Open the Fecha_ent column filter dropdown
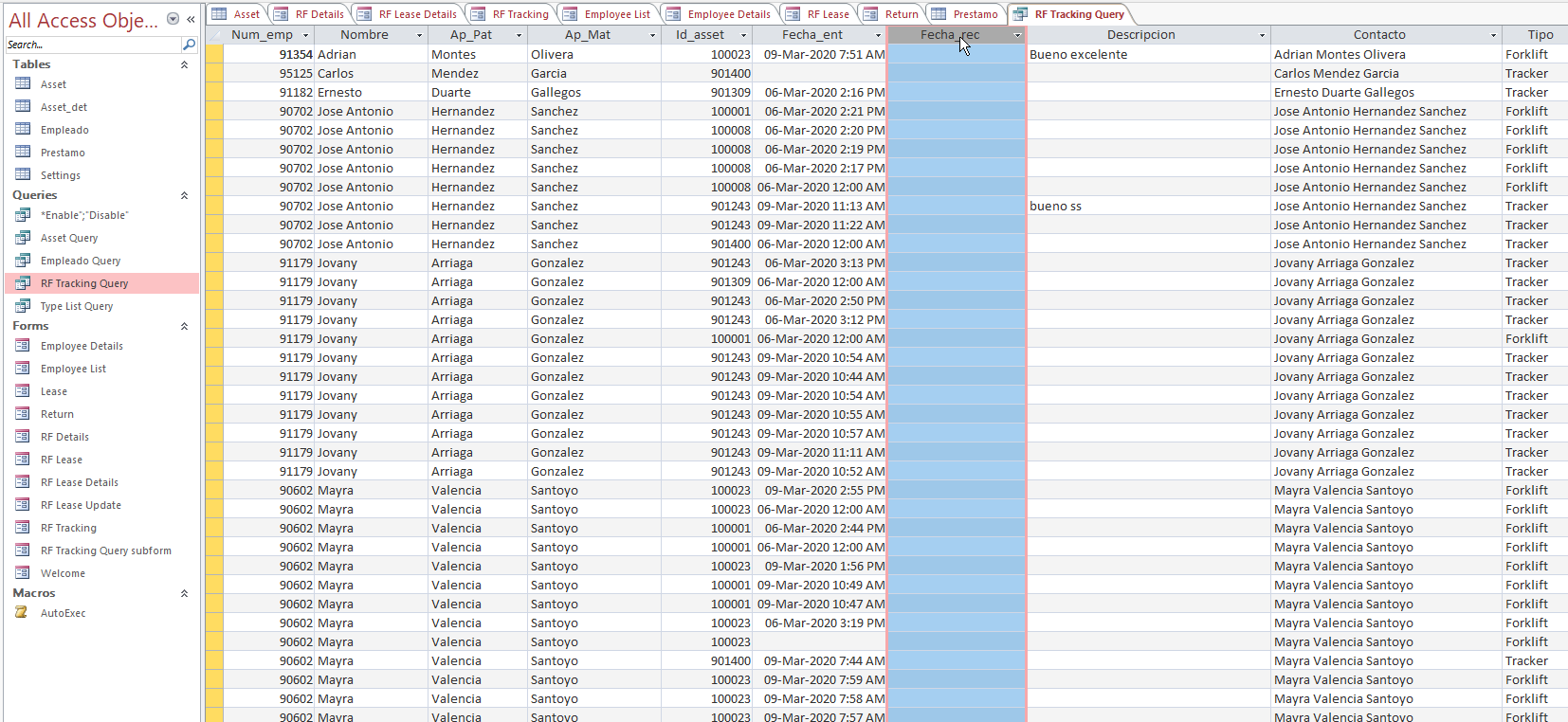1568x722 pixels. click(x=878, y=35)
